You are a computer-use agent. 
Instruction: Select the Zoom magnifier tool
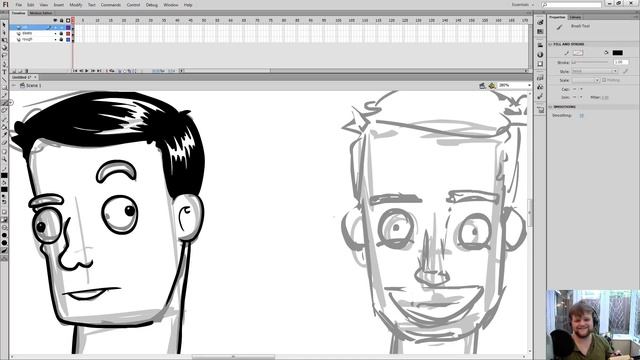pos(4,159)
